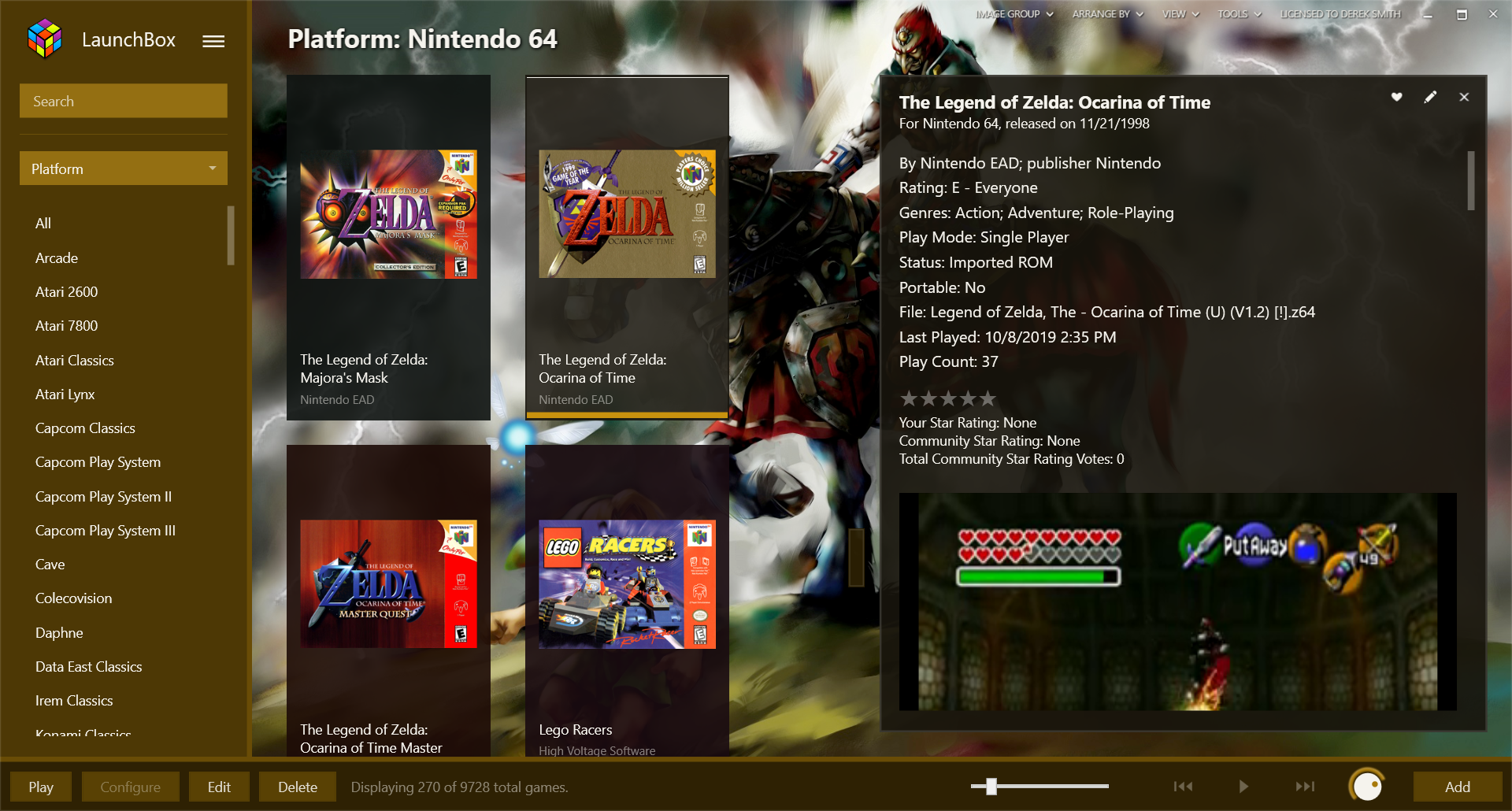Select Irem Classics platform
This screenshot has height=811, width=1512.
(74, 701)
